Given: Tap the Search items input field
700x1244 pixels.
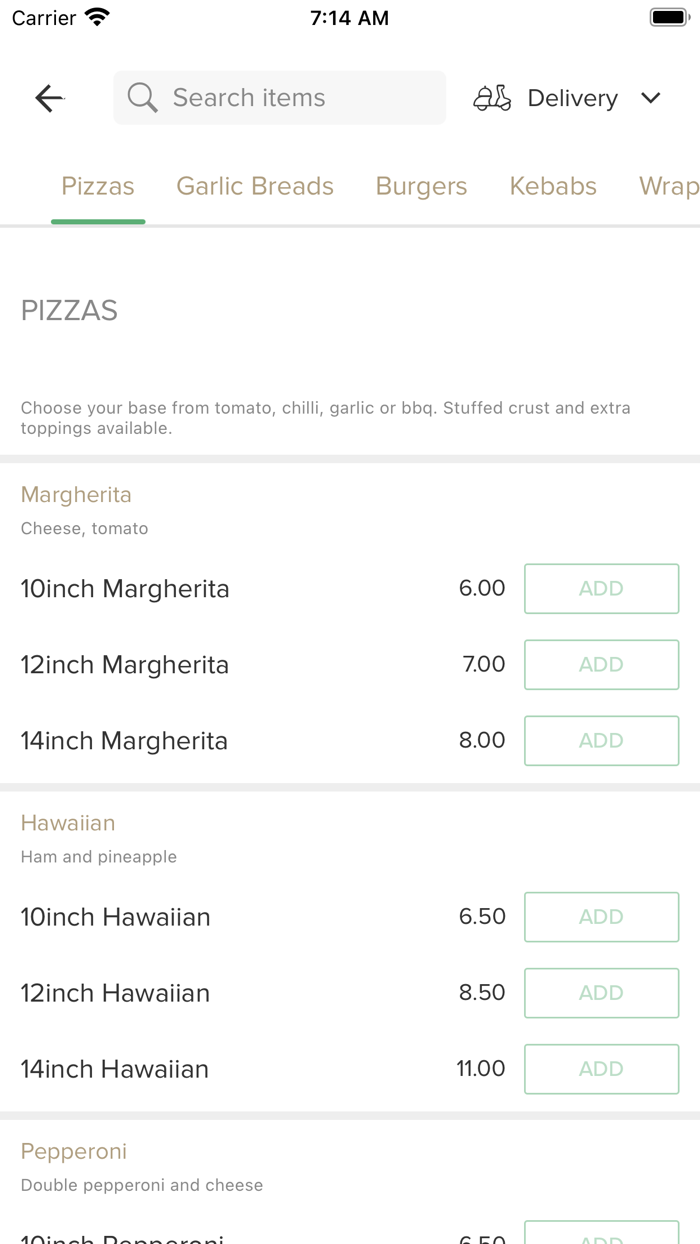Looking at the screenshot, I should pos(280,98).
